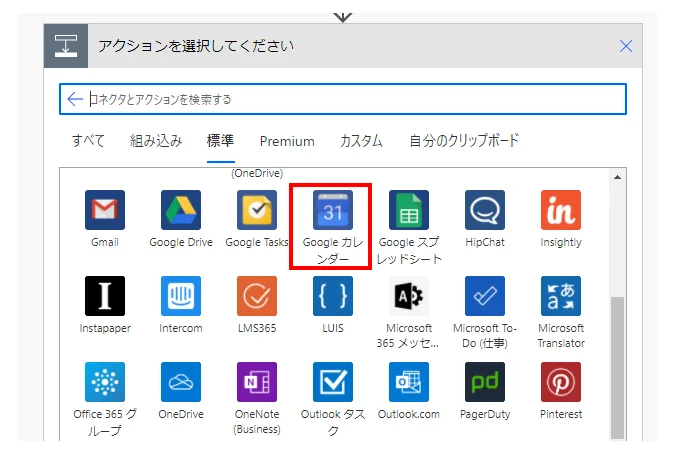Close the action selection panel
680x458 pixels.
tap(626, 46)
